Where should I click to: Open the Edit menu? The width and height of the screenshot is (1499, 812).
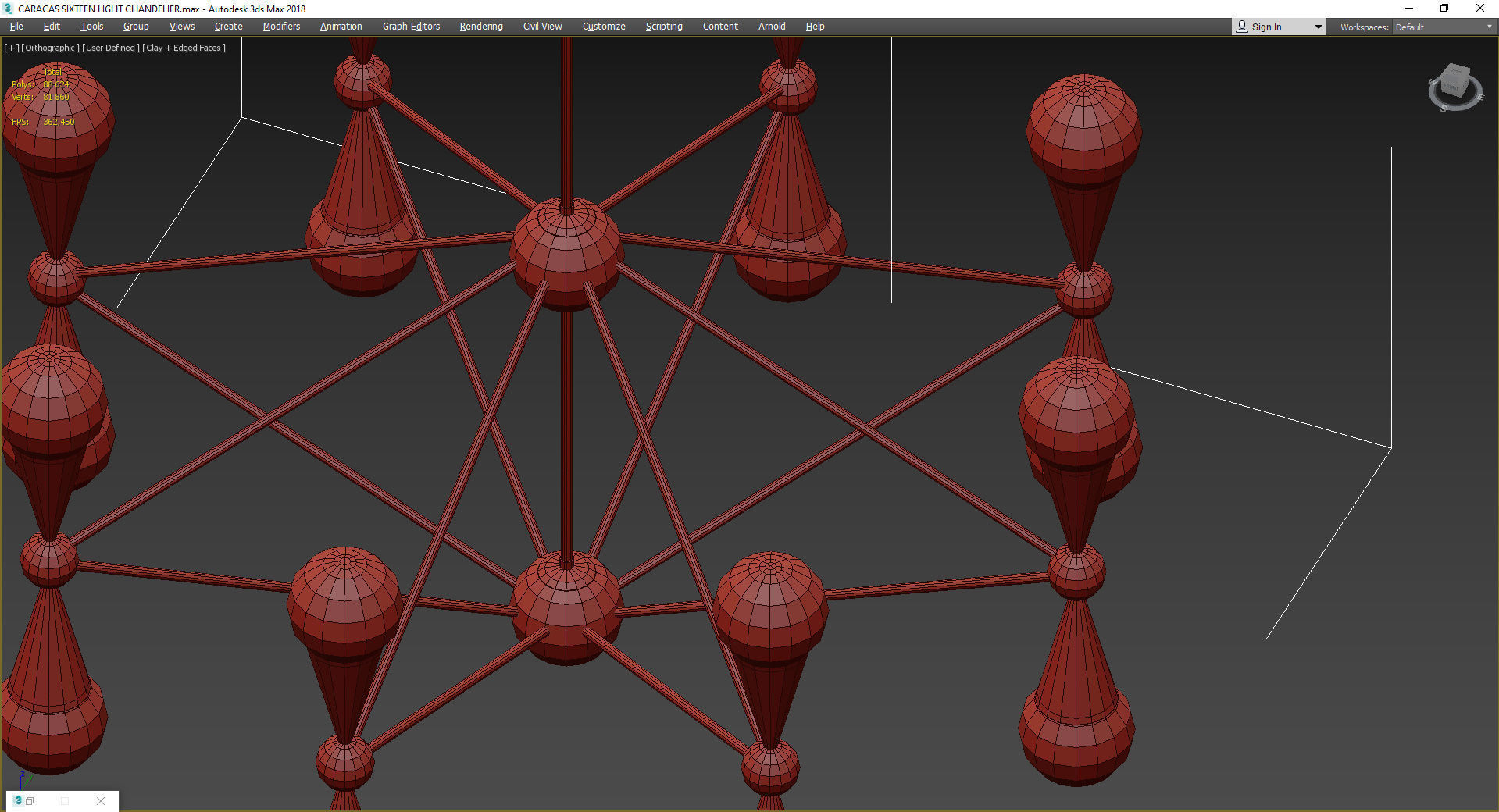(x=52, y=27)
